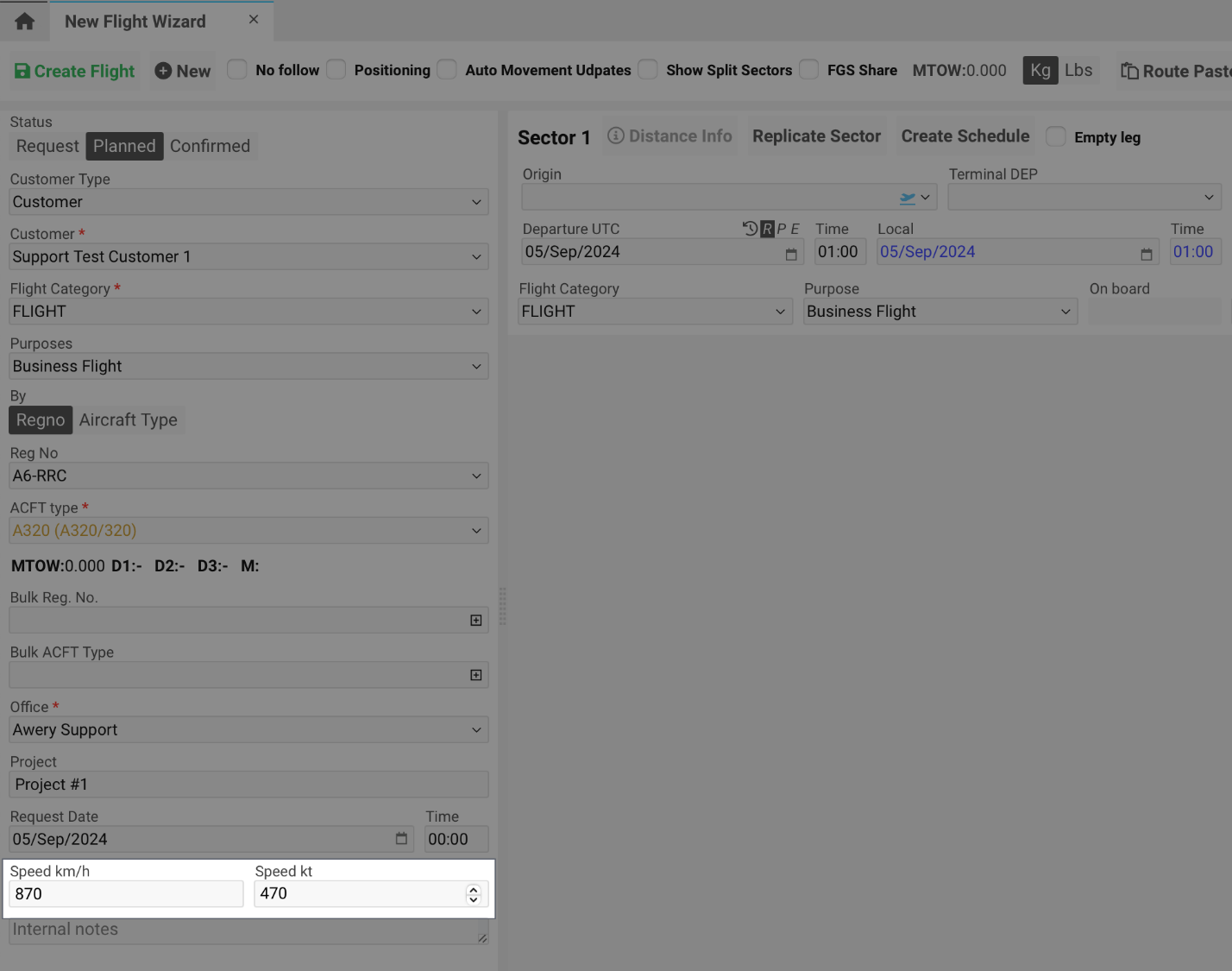Enable the FGS Share checkbox
Viewport: 1232px width, 971px height.
[x=808, y=70]
